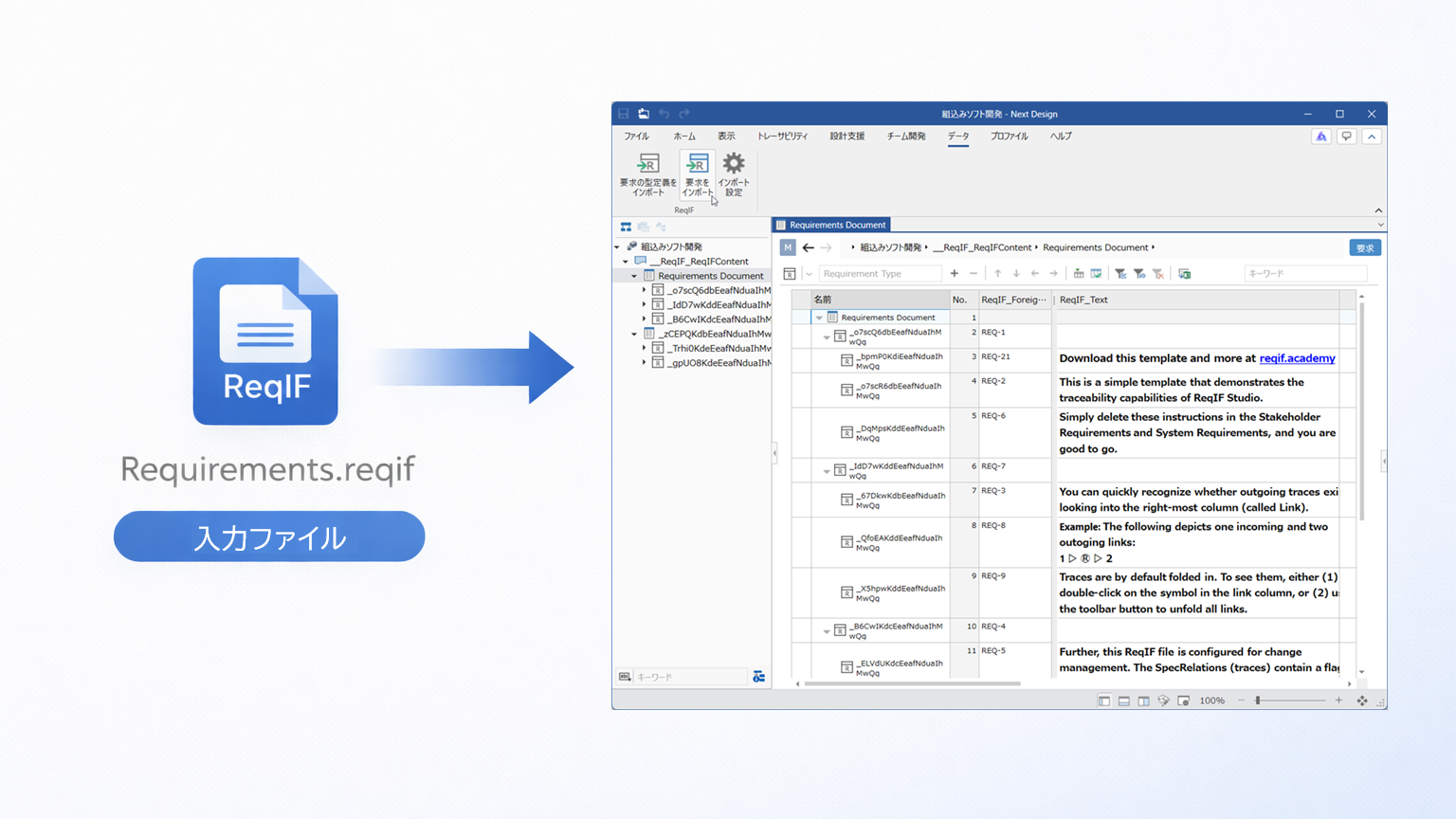Collapse the Requirements Document tree node
Image resolution: width=1456 pixels, height=819 pixels.
click(634, 276)
